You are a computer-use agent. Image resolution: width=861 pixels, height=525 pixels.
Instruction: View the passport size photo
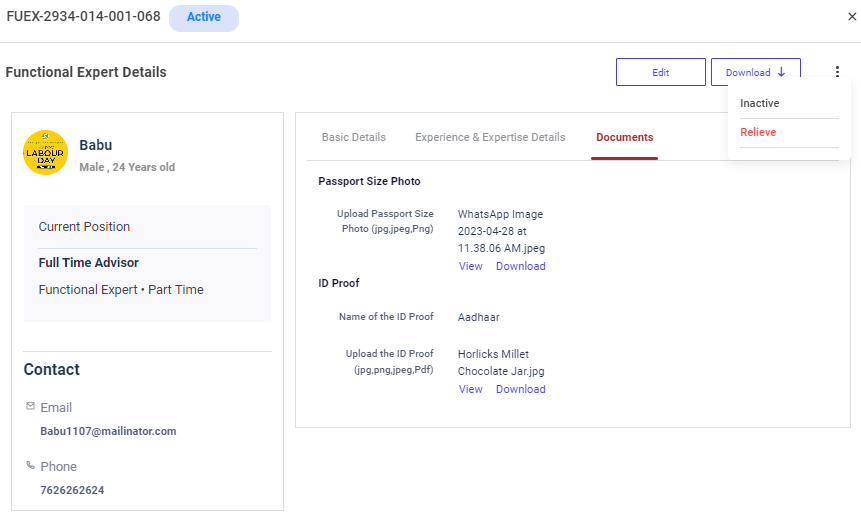470,266
